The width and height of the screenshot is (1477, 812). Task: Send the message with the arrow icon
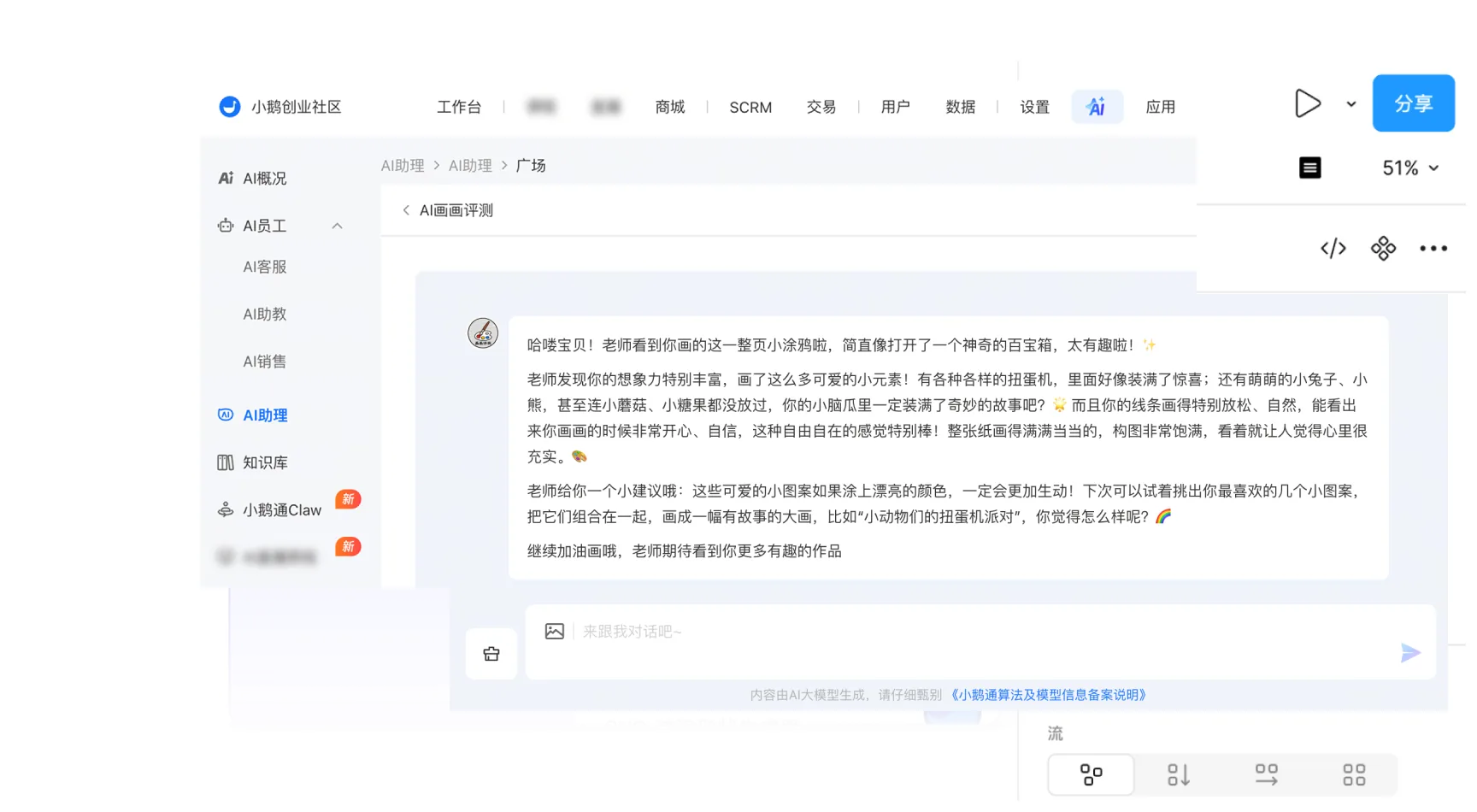point(1410,653)
